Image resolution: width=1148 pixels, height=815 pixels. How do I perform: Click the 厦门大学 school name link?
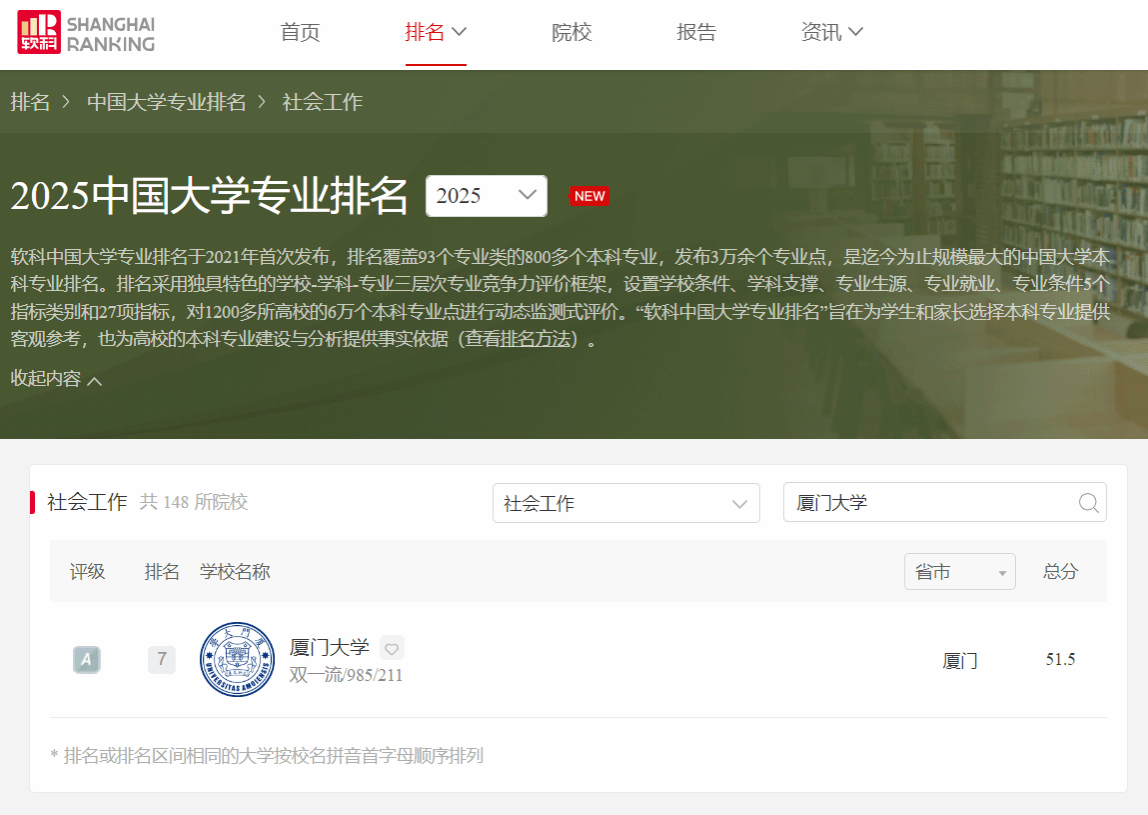[x=329, y=648]
